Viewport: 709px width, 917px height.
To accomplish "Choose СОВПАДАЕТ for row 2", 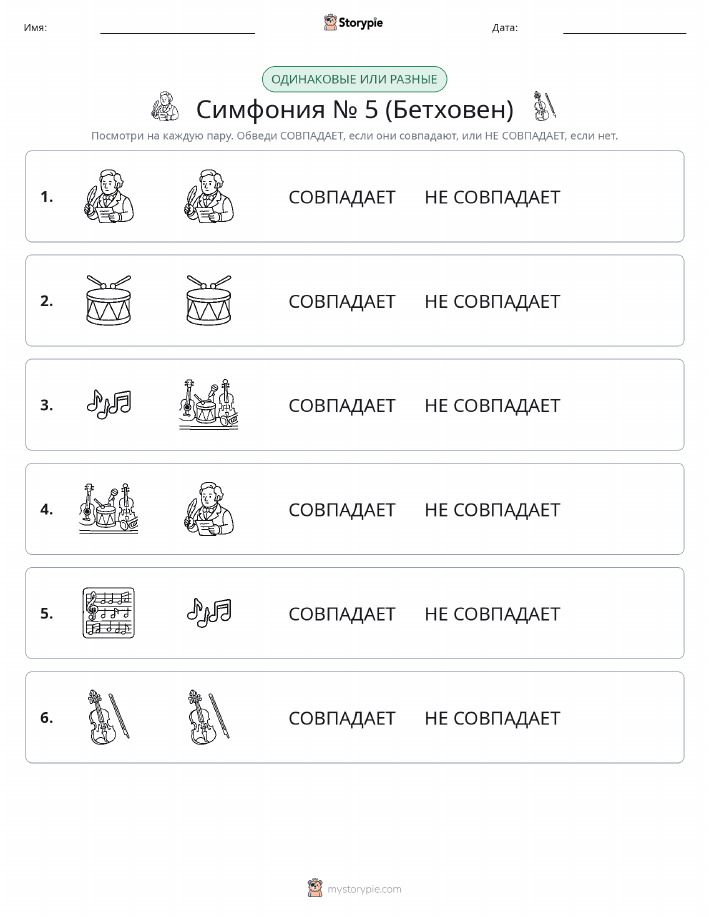I will pyautogui.click(x=342, y=301).
